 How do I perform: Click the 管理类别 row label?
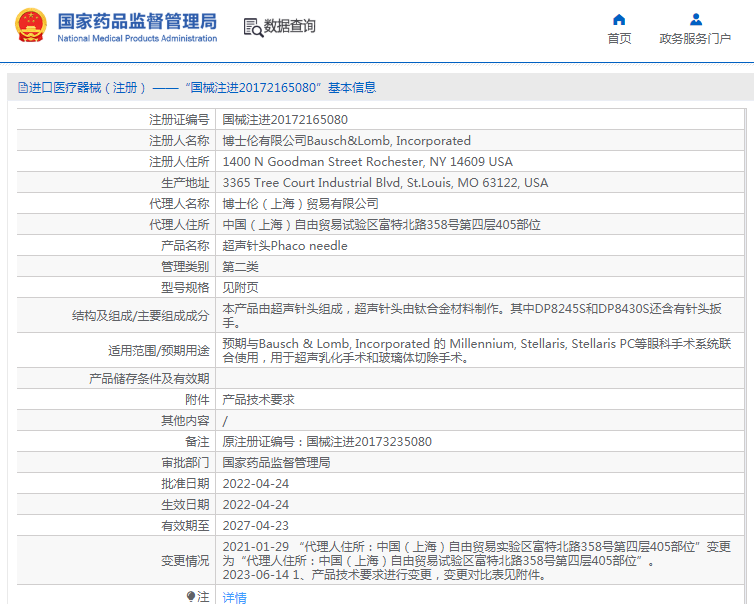coord(185,267)
